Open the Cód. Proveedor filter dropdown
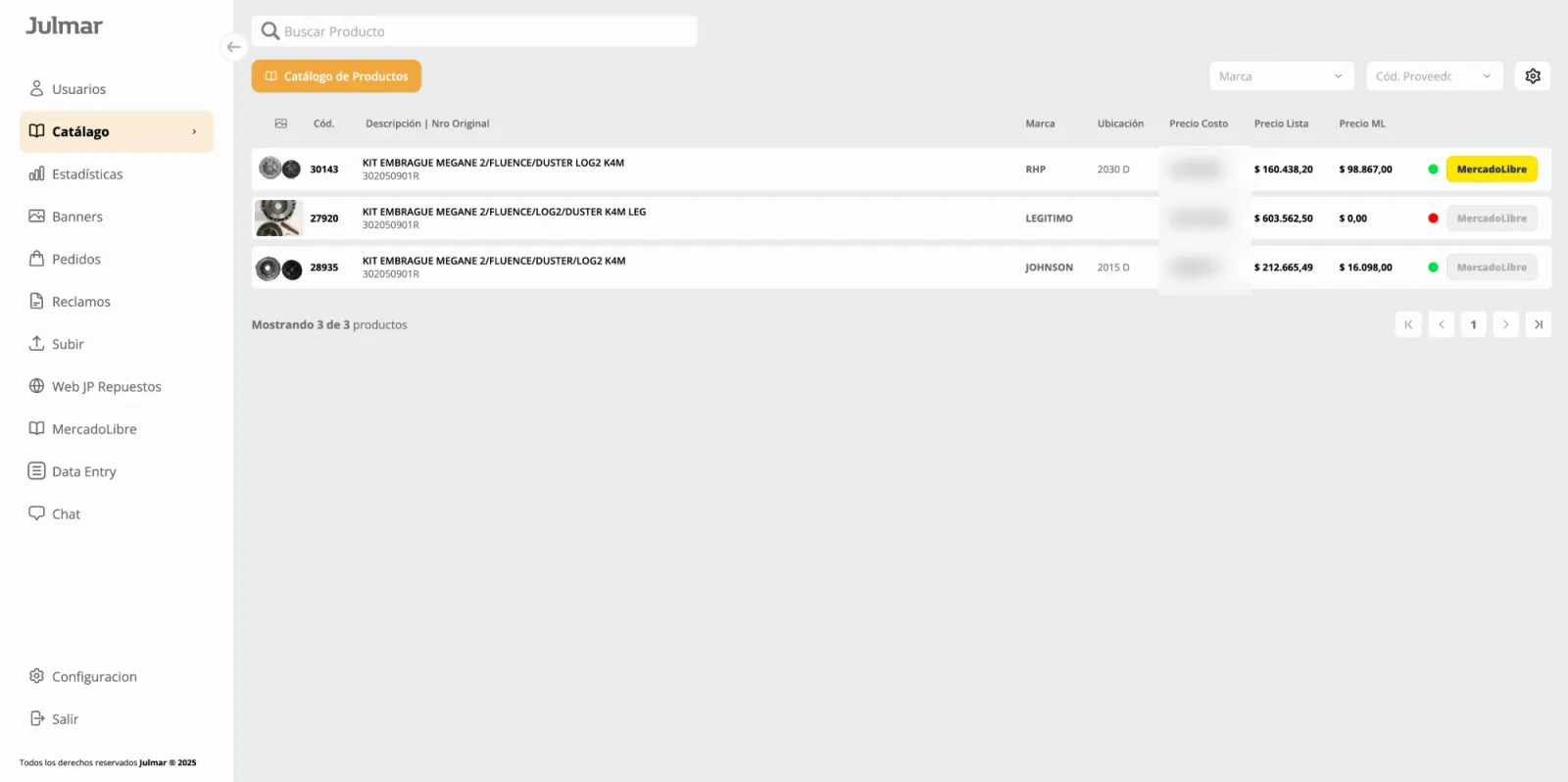This screenshot has height=782, width=1568. coord(1435,76)
